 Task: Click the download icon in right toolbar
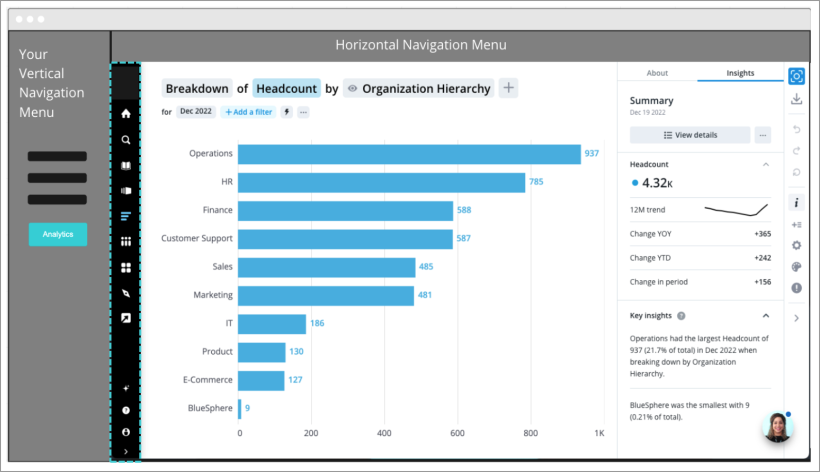tap(796, 99)
